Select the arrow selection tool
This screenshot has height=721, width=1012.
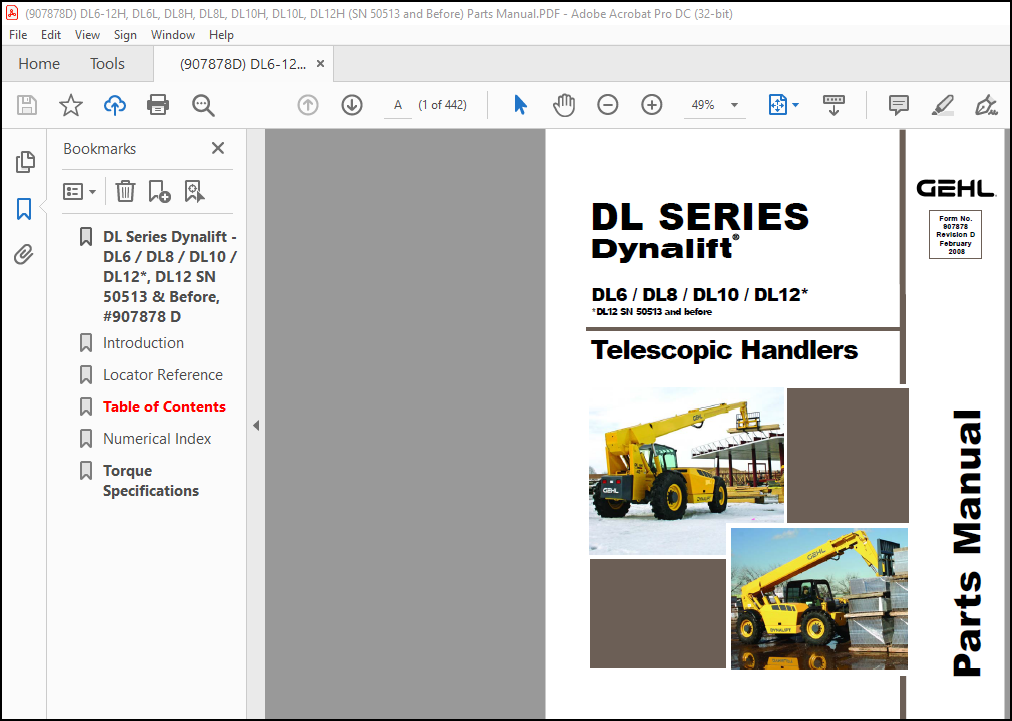click(520, 105)
